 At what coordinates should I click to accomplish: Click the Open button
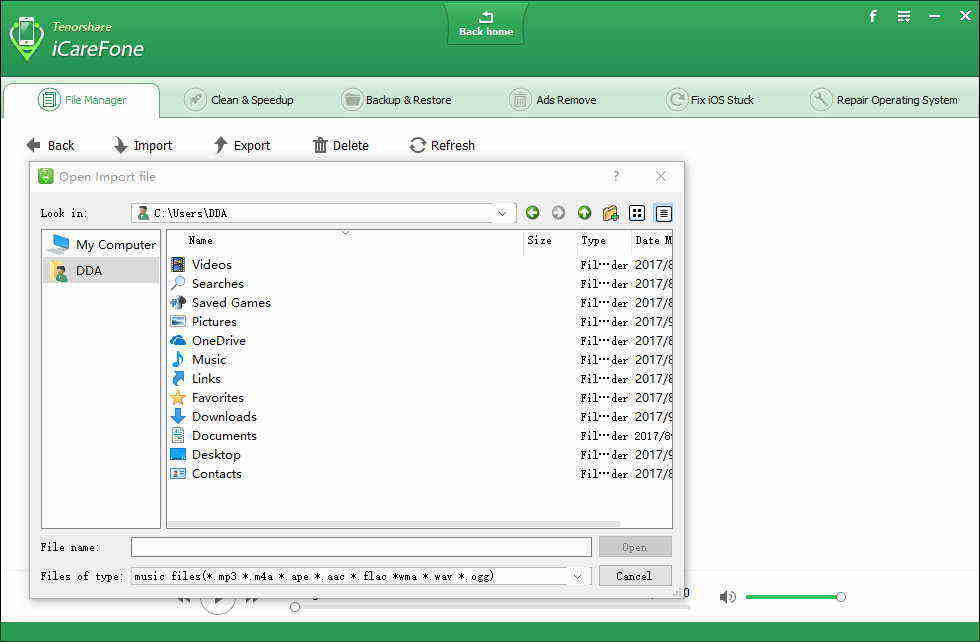pos(635,547)
